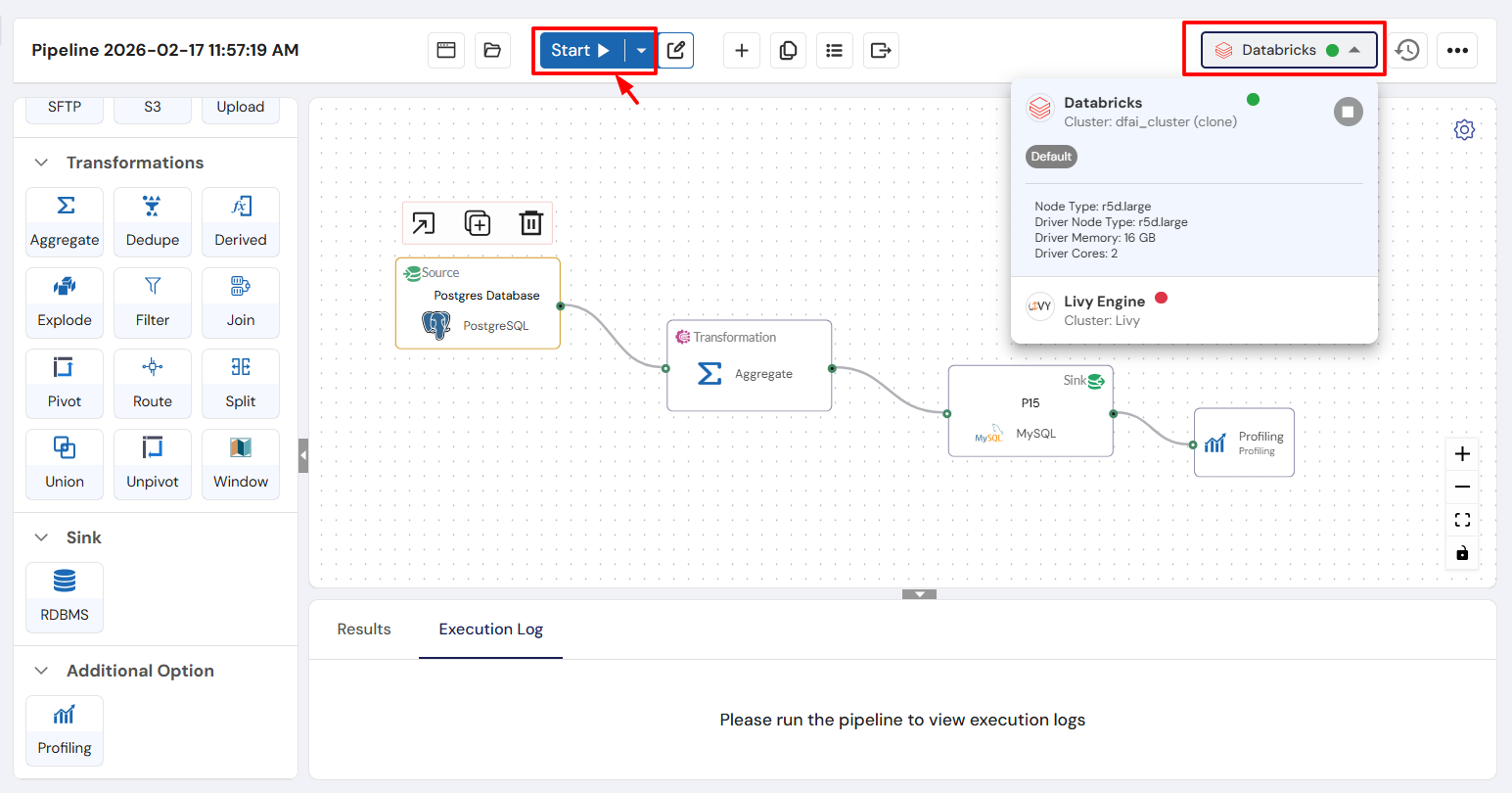This screenshot has height=793, width=1512.
Task: Open the canvas settings gear
Action: [1464, 128]
